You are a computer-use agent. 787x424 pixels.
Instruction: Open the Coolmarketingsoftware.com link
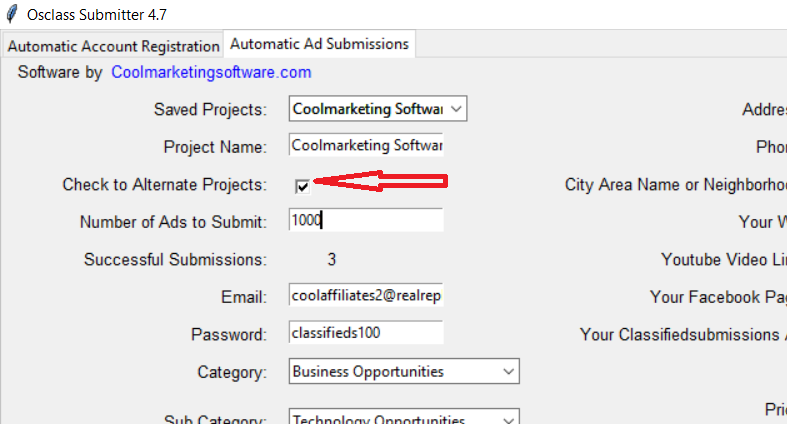pos(211,72)
